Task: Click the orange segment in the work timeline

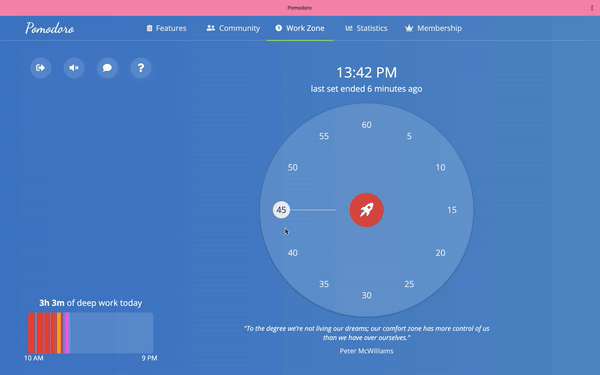Action: pos(59,333)
